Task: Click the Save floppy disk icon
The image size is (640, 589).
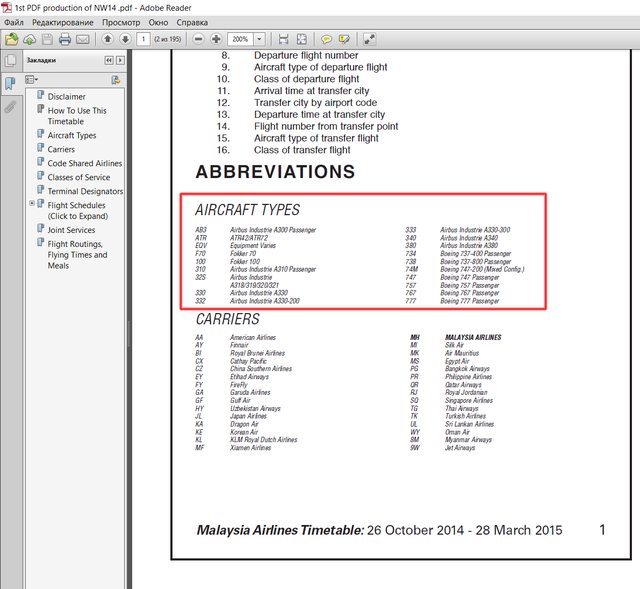Action: point(47,40)
